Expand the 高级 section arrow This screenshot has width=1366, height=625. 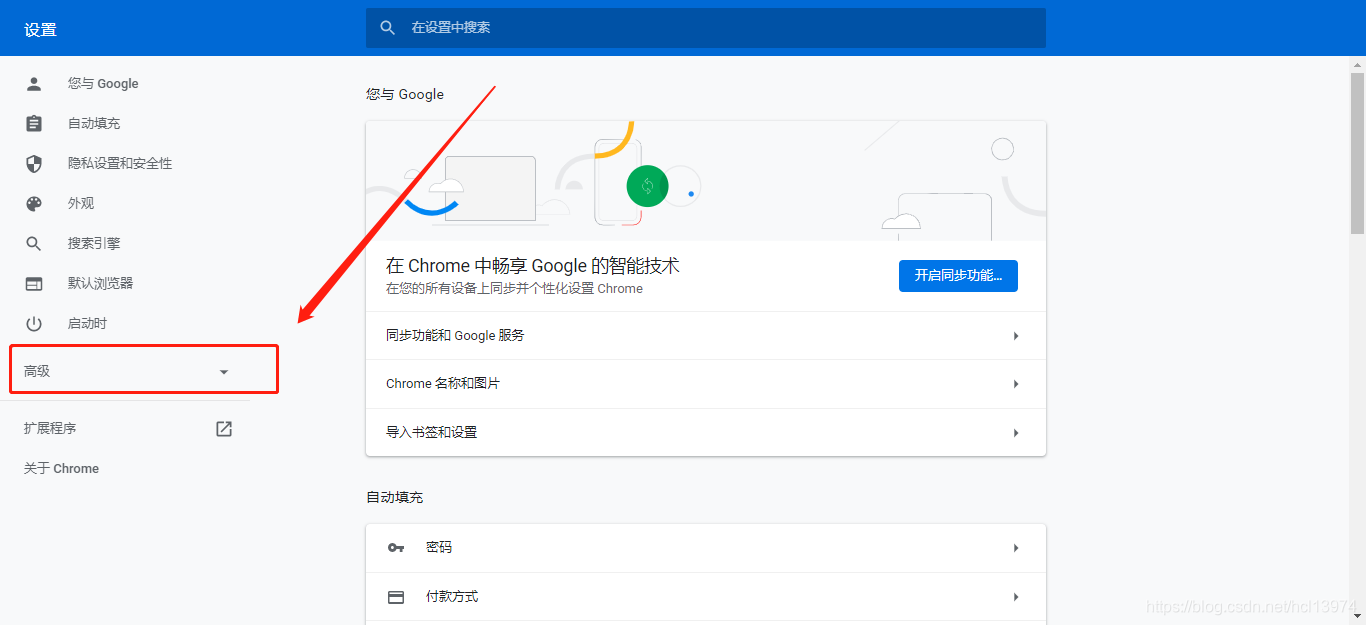tap(224, 371)
